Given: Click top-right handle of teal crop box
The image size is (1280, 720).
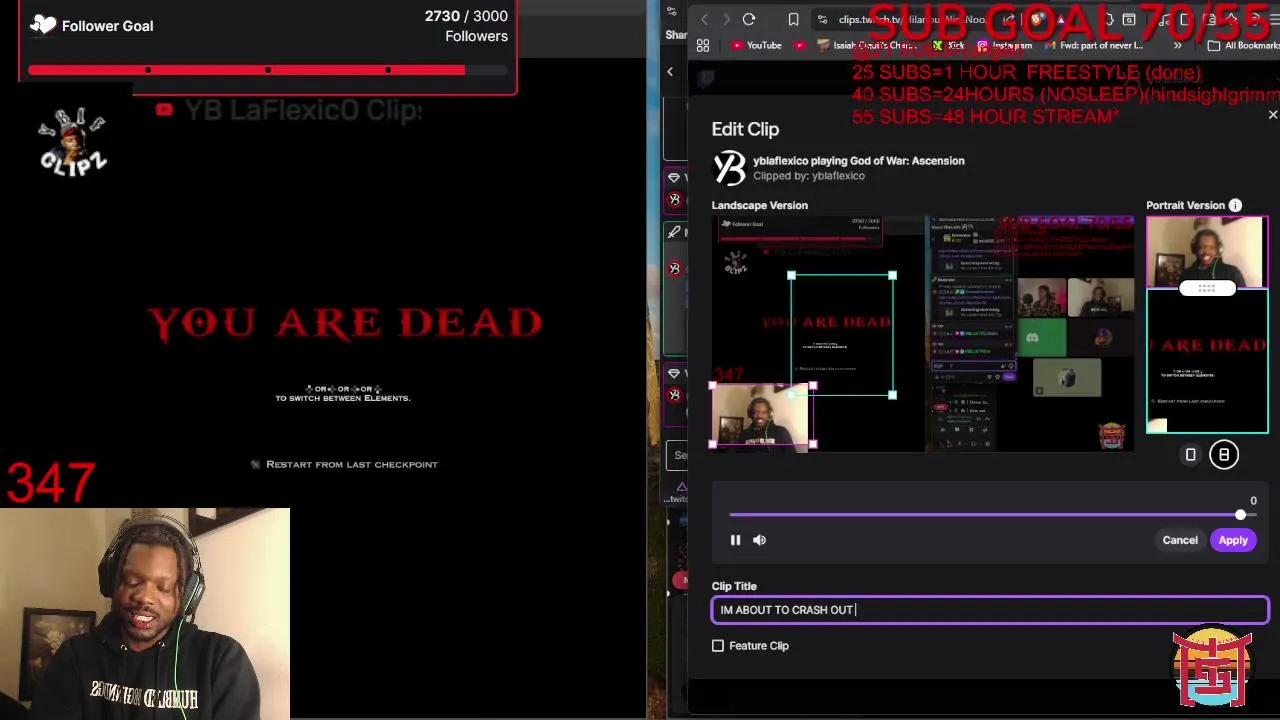Looking at the screenshot, I should pyautogui.click(x=892, y=276).
